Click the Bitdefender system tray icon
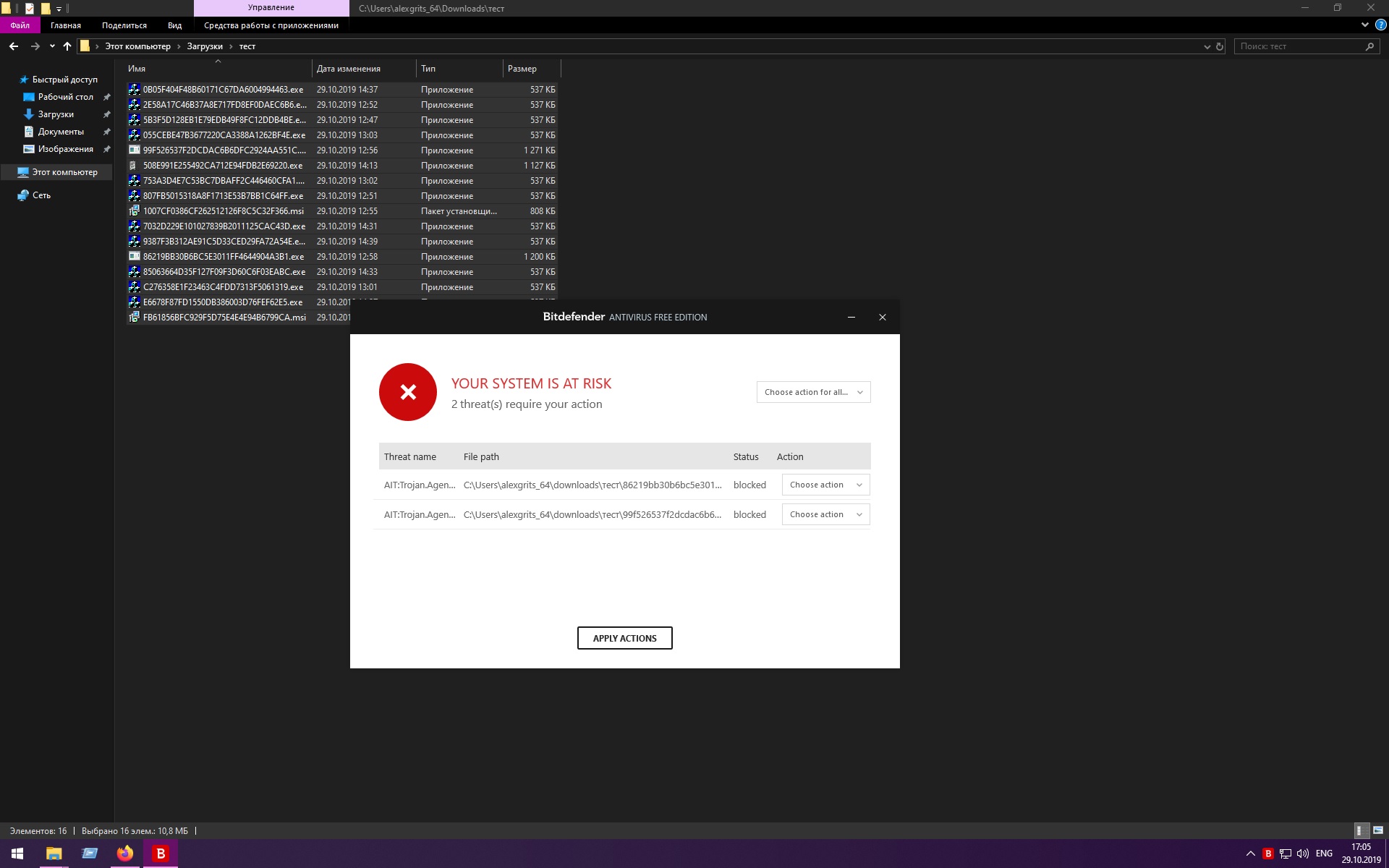Screen dimensions: 1389x868 (x=1267, y=854)
